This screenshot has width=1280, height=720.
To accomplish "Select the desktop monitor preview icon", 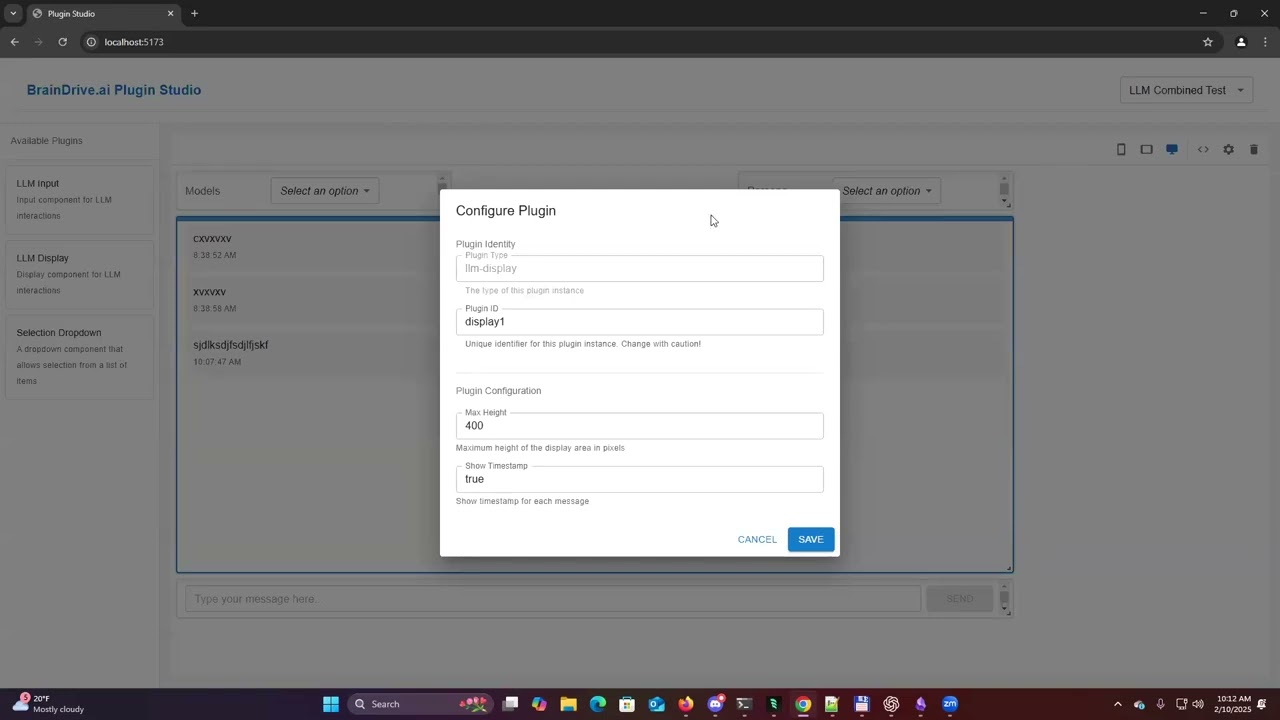I will pos(1172,150).
